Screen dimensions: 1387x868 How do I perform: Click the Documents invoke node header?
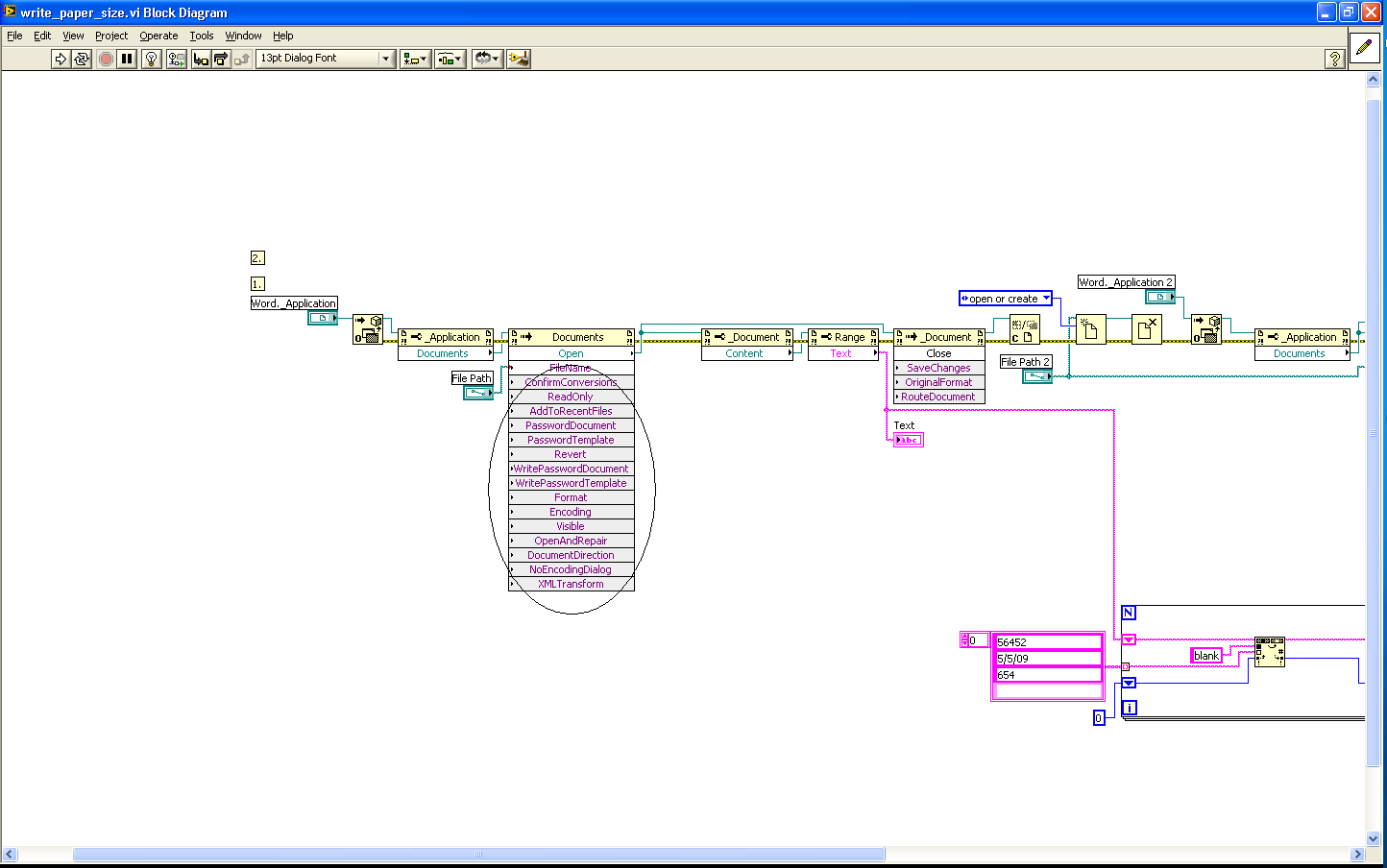click(x=572, y=337)
